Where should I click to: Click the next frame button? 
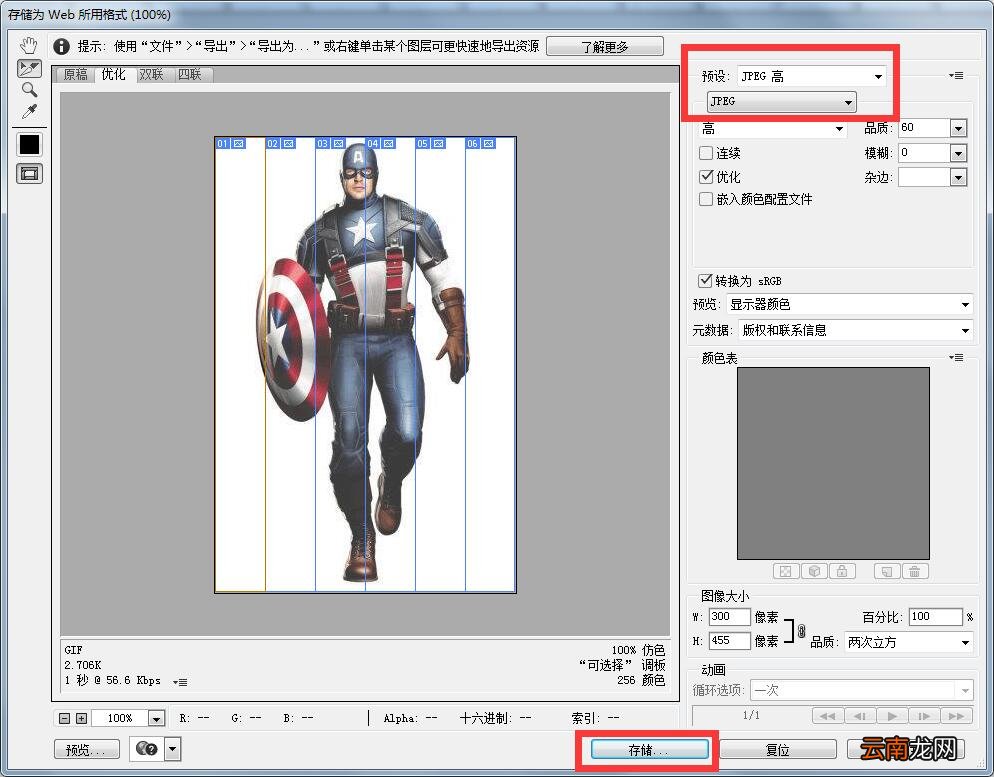point(924,716)
